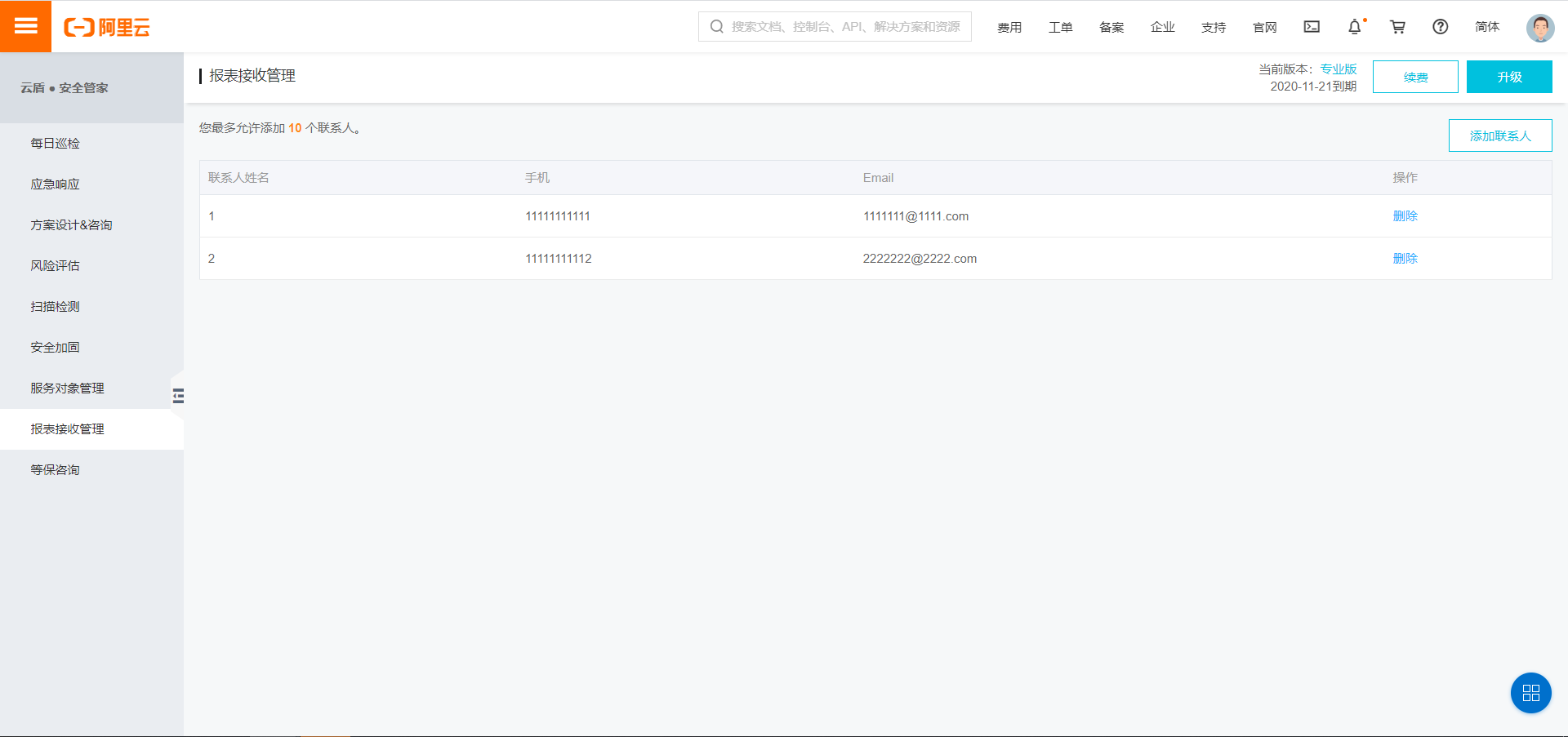This screenshot has height=737, width=1568.
Task: Open 服务对象管理 in the sidebar
Action: click(x=91, y=388)
